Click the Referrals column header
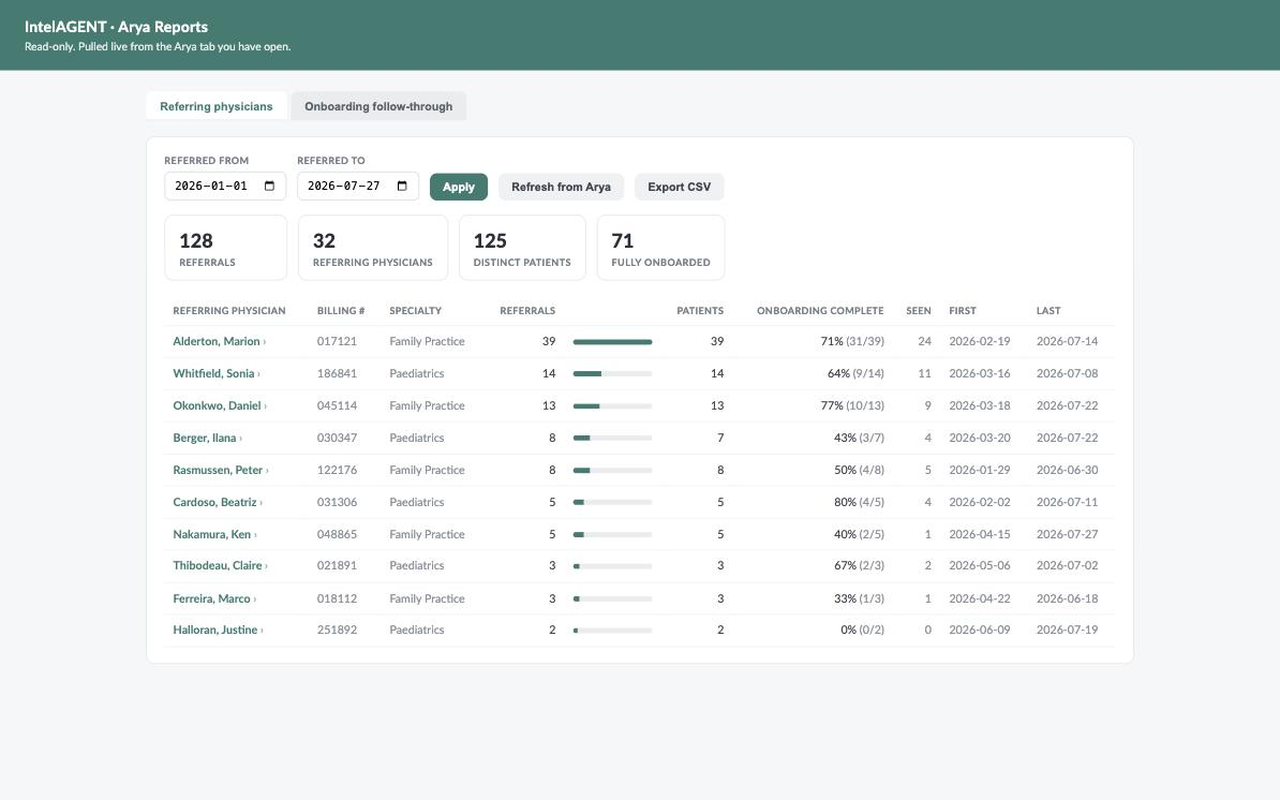Screen dimensions: 1280x800 (x=527, y=311)
